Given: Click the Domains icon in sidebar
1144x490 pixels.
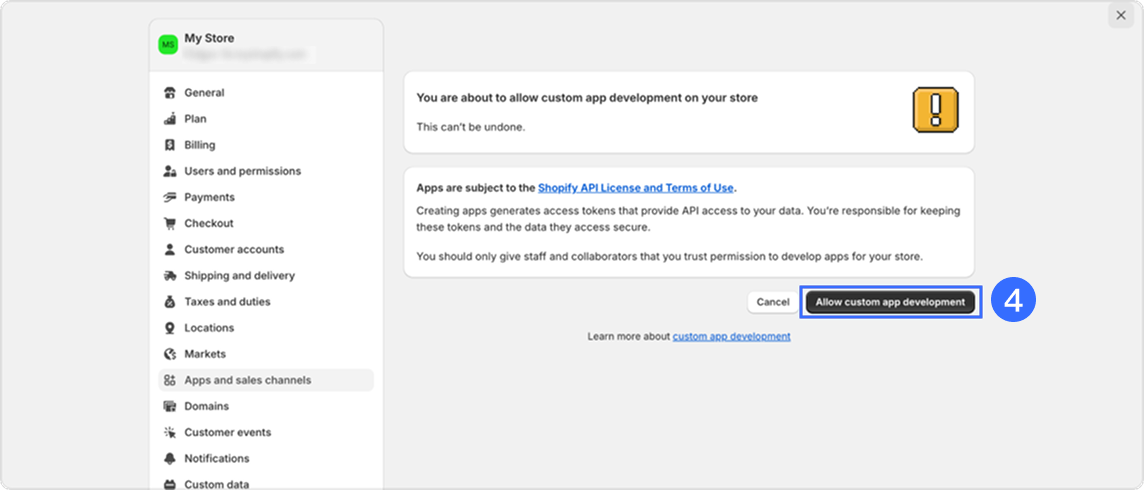Looking at the screenshot, I should coord(170,406).
